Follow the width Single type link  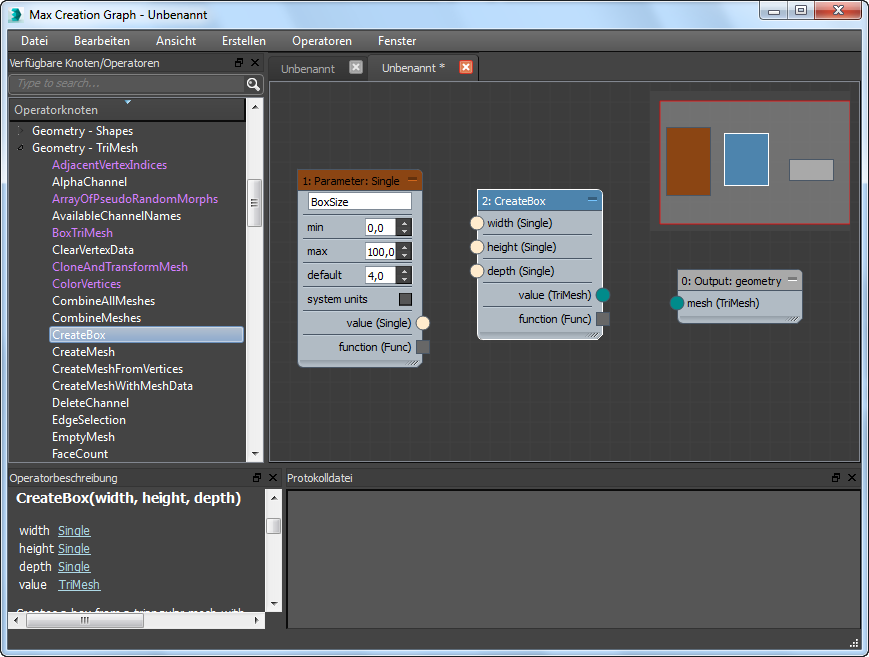point(74,531)
